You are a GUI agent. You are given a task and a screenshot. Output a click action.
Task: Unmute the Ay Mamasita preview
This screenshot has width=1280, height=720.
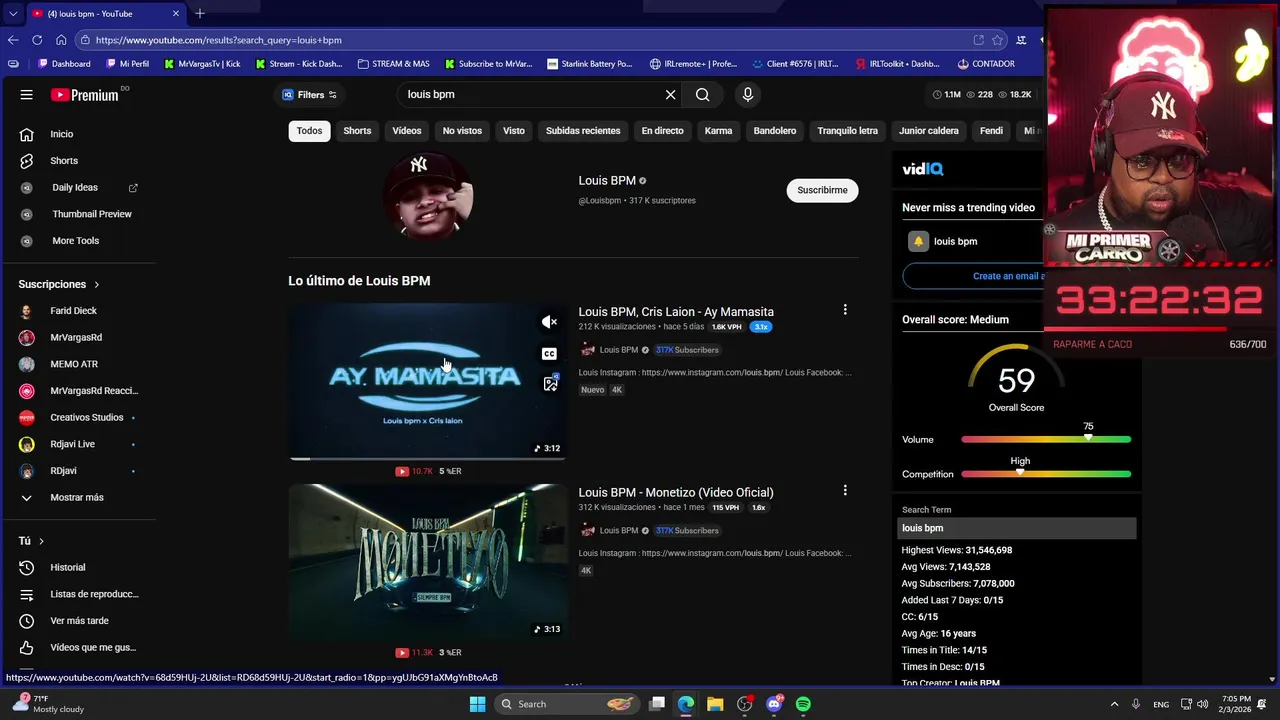click(x=549, y=322)
